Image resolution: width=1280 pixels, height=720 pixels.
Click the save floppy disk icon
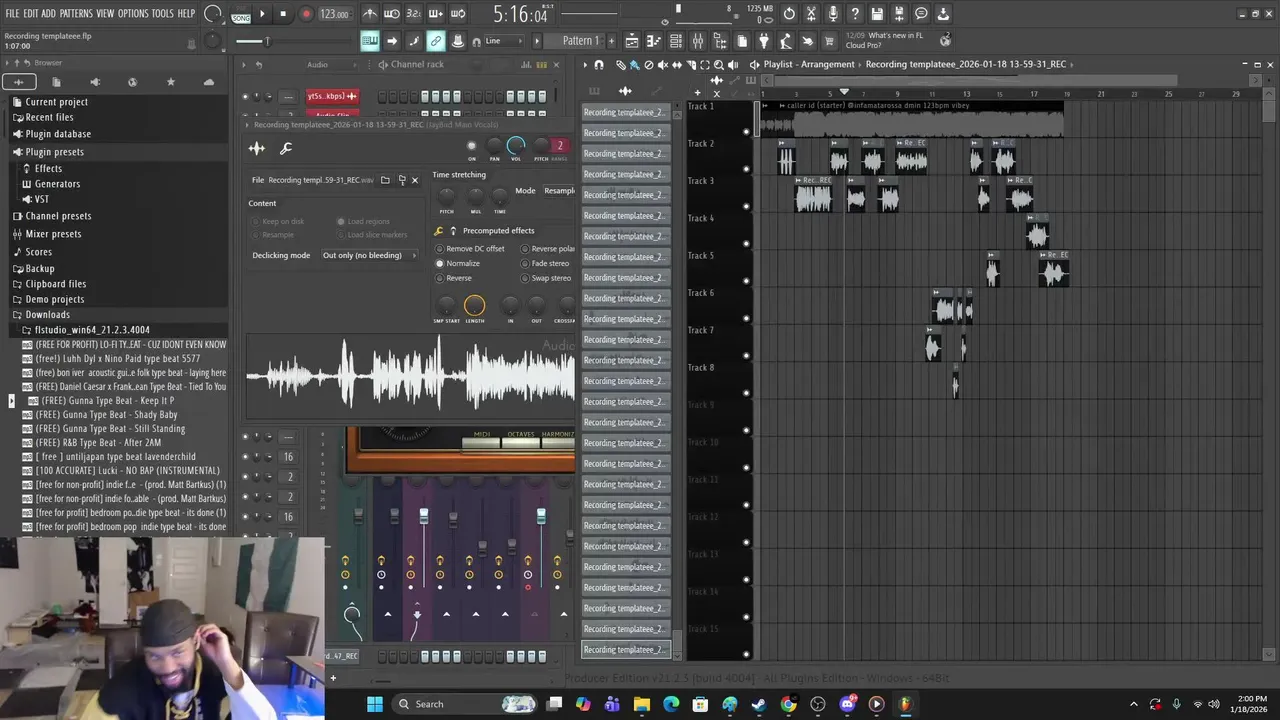(x=877, y=14)
